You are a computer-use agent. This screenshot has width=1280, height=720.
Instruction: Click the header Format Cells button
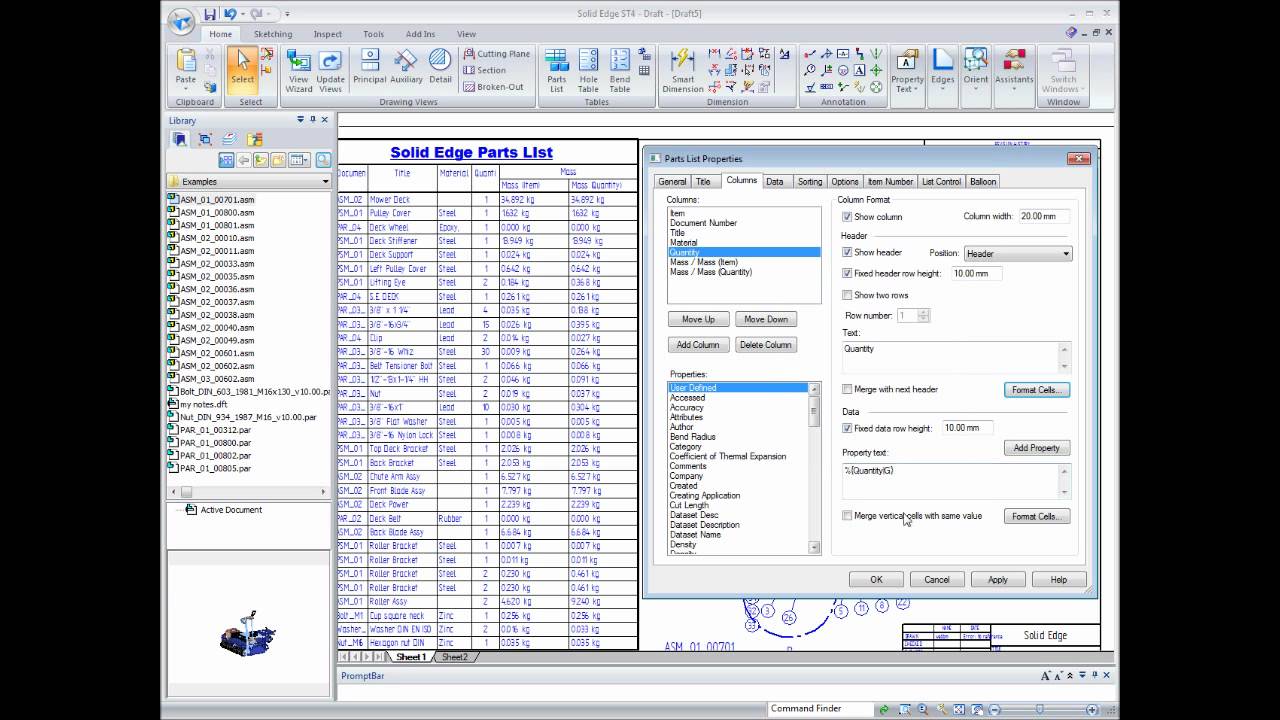click(x=1037, y=390)
